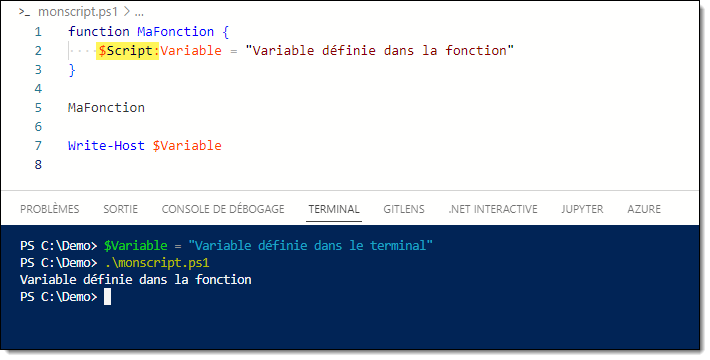The height and width of the screenshot is (360, 710).
Task: Click the closing brace on line 3
Action: [x=72, y=70]
